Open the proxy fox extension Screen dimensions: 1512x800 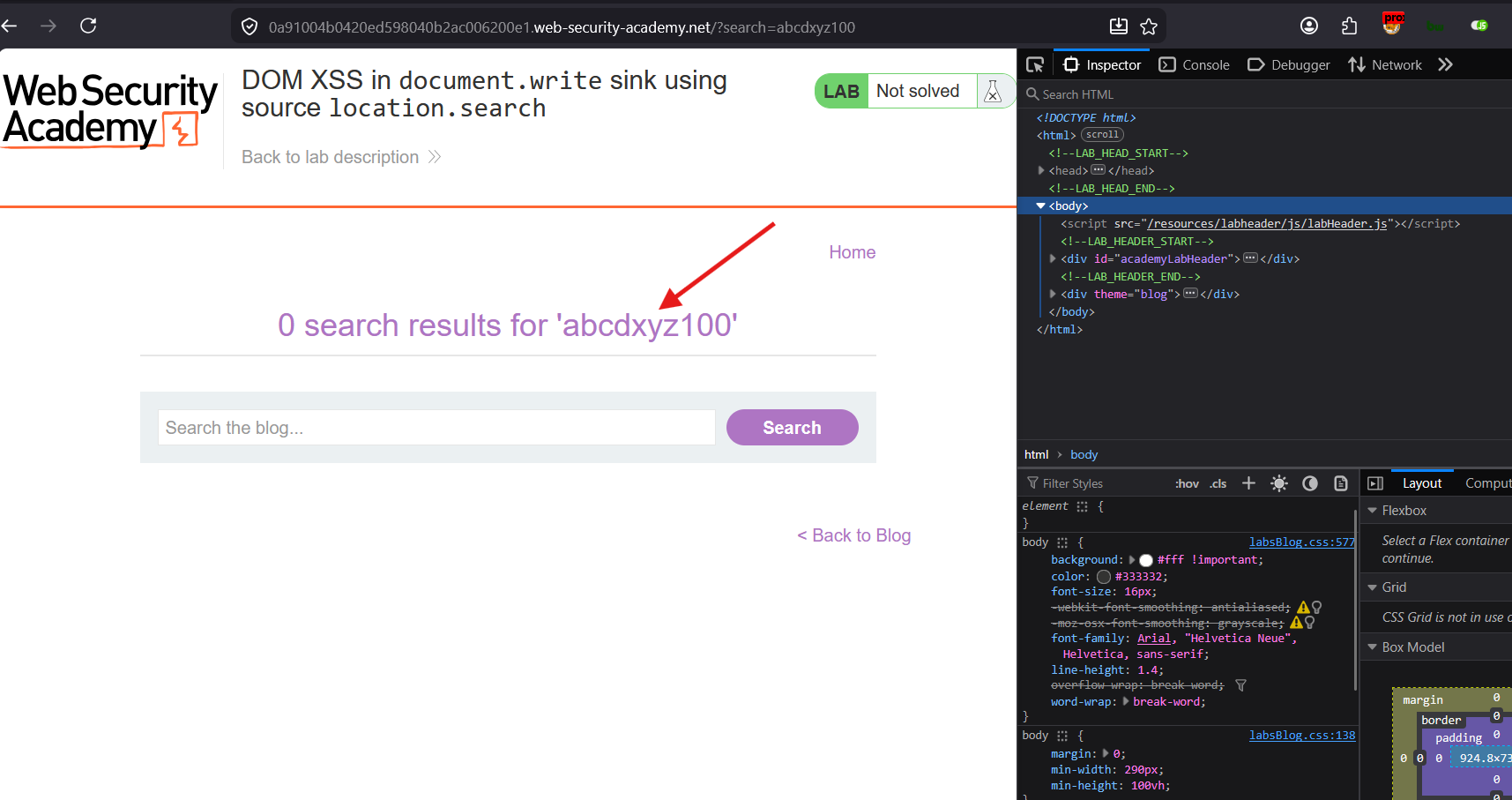pos(1393,24)
